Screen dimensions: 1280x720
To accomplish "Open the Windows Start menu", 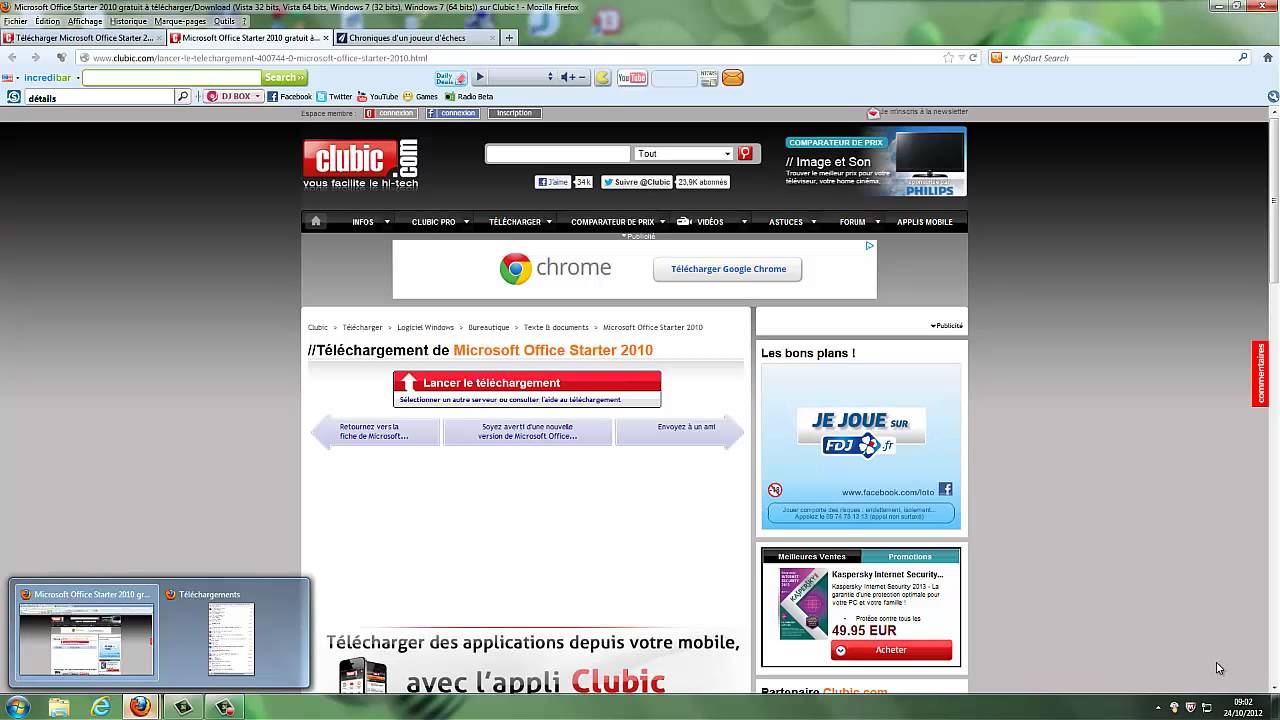I will coord(17,707).
